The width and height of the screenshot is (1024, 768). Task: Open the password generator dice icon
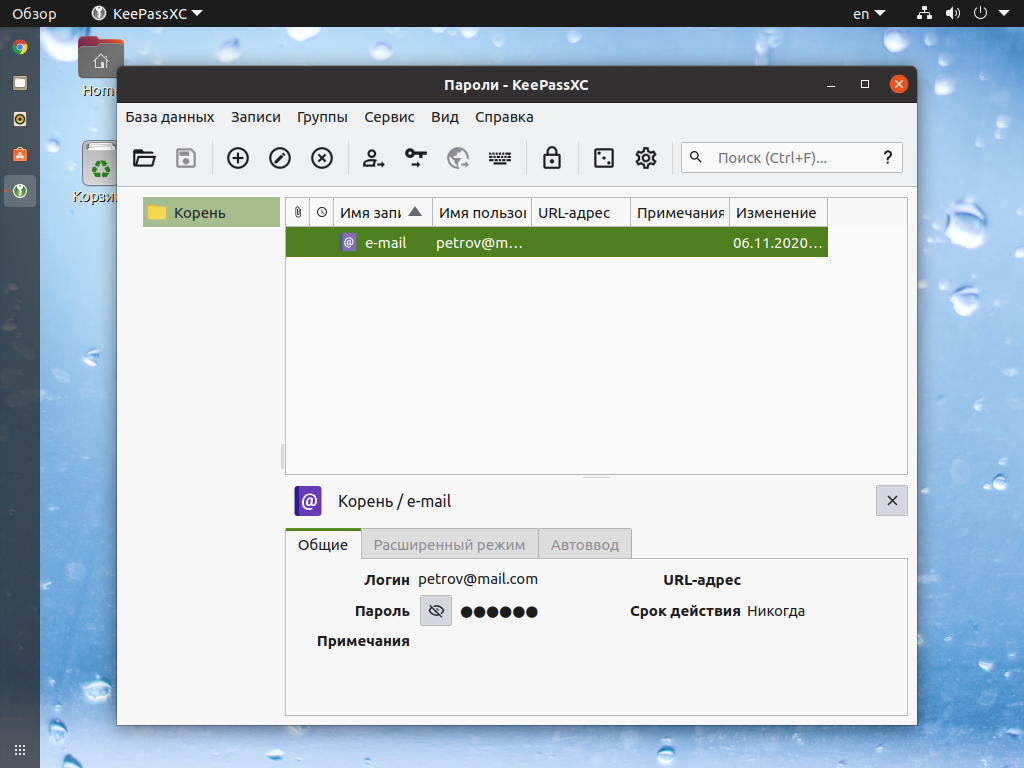pyautogui.click(x=602, y=158)
